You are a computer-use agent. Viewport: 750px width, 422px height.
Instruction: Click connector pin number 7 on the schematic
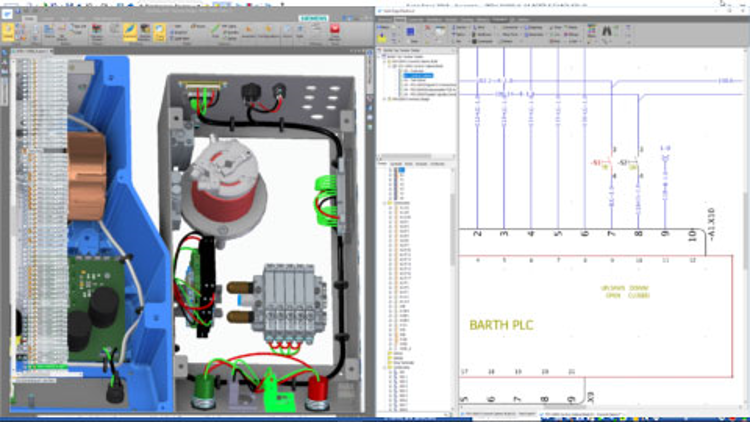[610, 233]
